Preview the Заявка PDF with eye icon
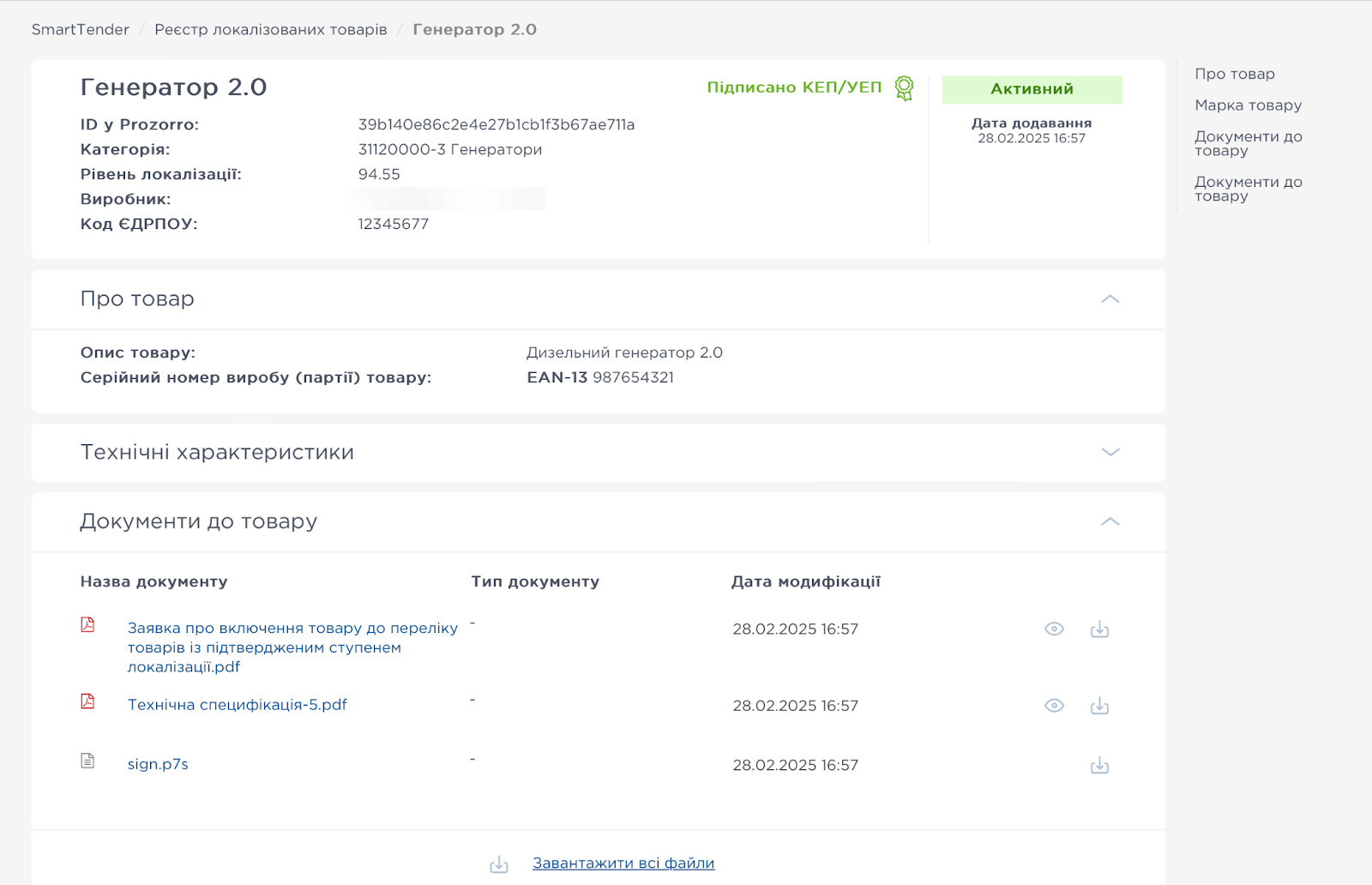This screenshot has width=1372, height=885. [1054, 629]
